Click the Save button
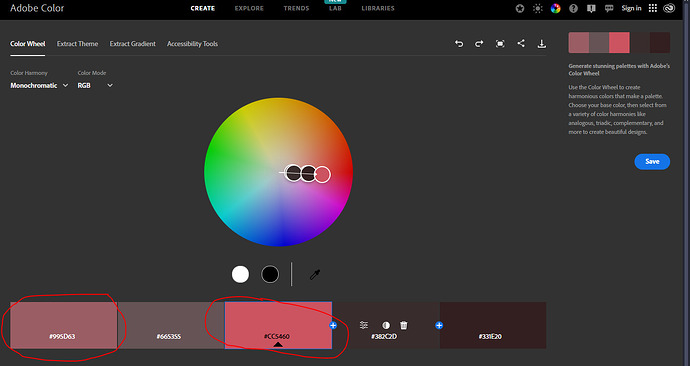Image resolution: width=690 pixels, height=366 pixels. pyautogui.click(x=652, y=161)
